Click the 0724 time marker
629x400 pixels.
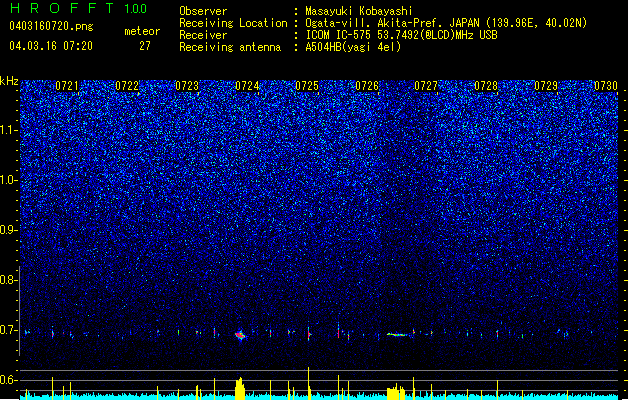tap(247, 86)
